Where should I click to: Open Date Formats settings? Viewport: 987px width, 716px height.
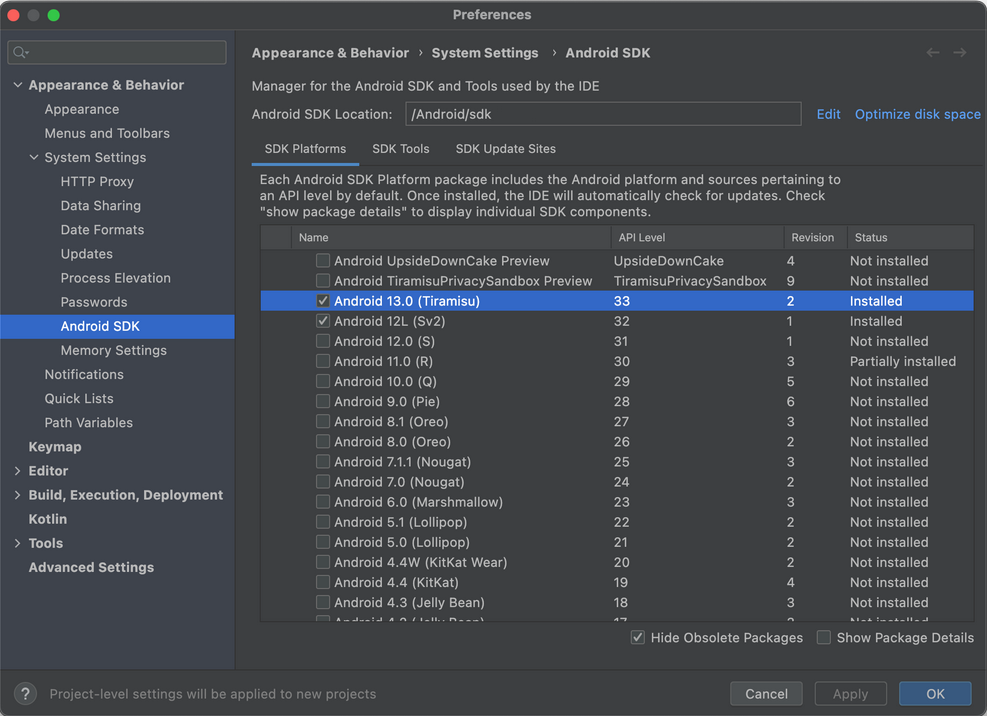(102, 230)
